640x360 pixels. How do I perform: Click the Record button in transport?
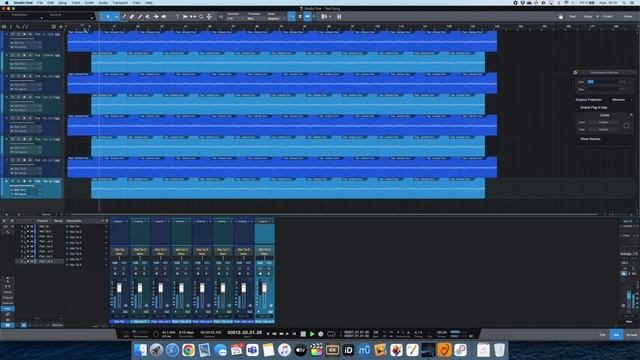coord(321,334)
